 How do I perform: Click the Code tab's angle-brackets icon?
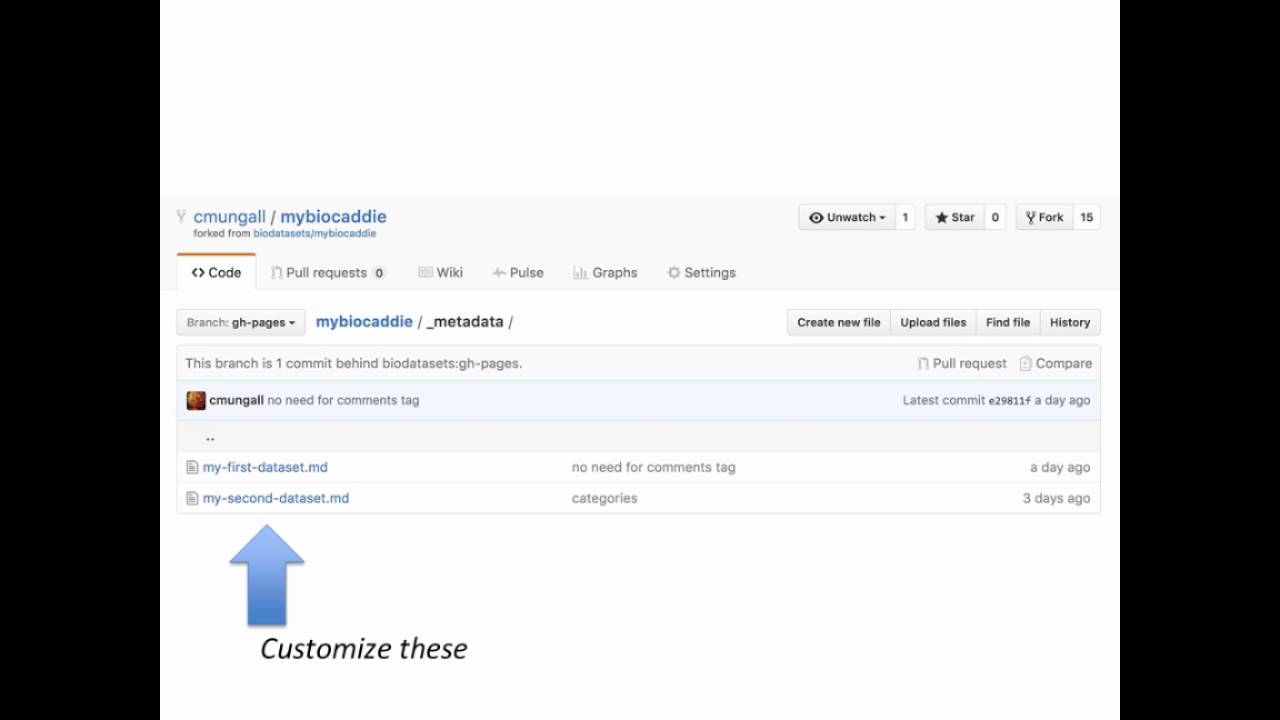[198, 272]
